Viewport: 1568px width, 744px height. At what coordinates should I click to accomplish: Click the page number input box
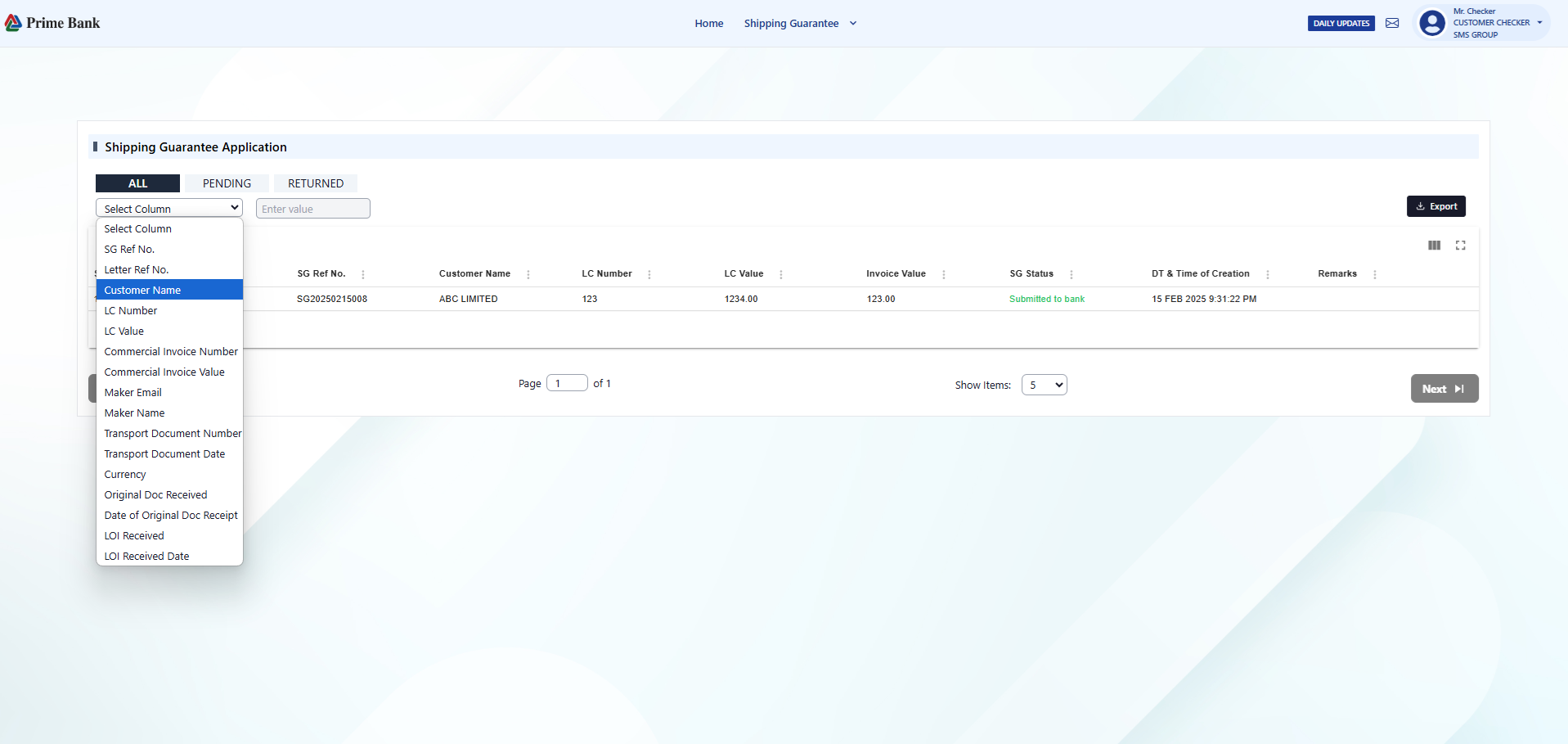pos(567,383)
